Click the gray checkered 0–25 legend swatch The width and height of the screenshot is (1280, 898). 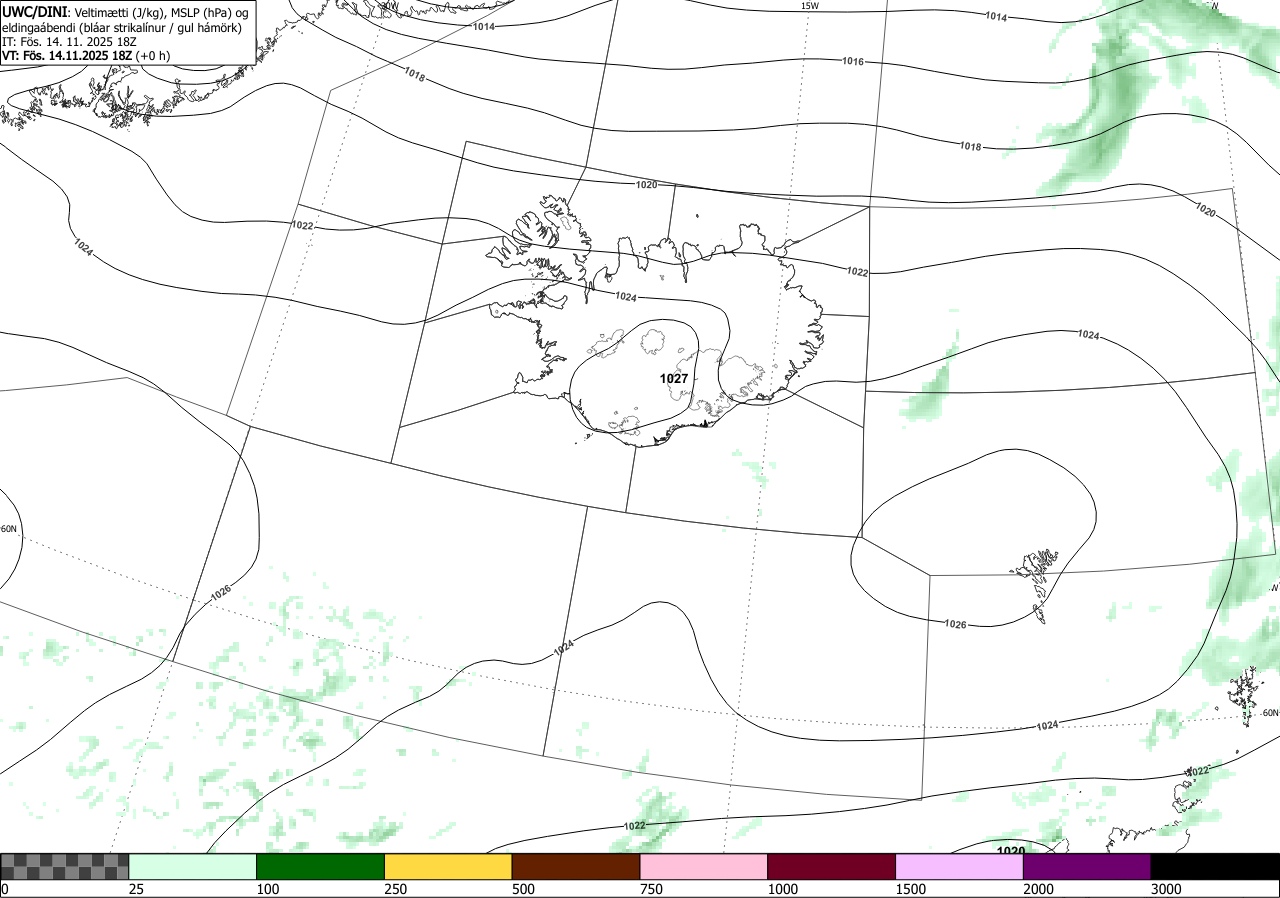point(65,866)
